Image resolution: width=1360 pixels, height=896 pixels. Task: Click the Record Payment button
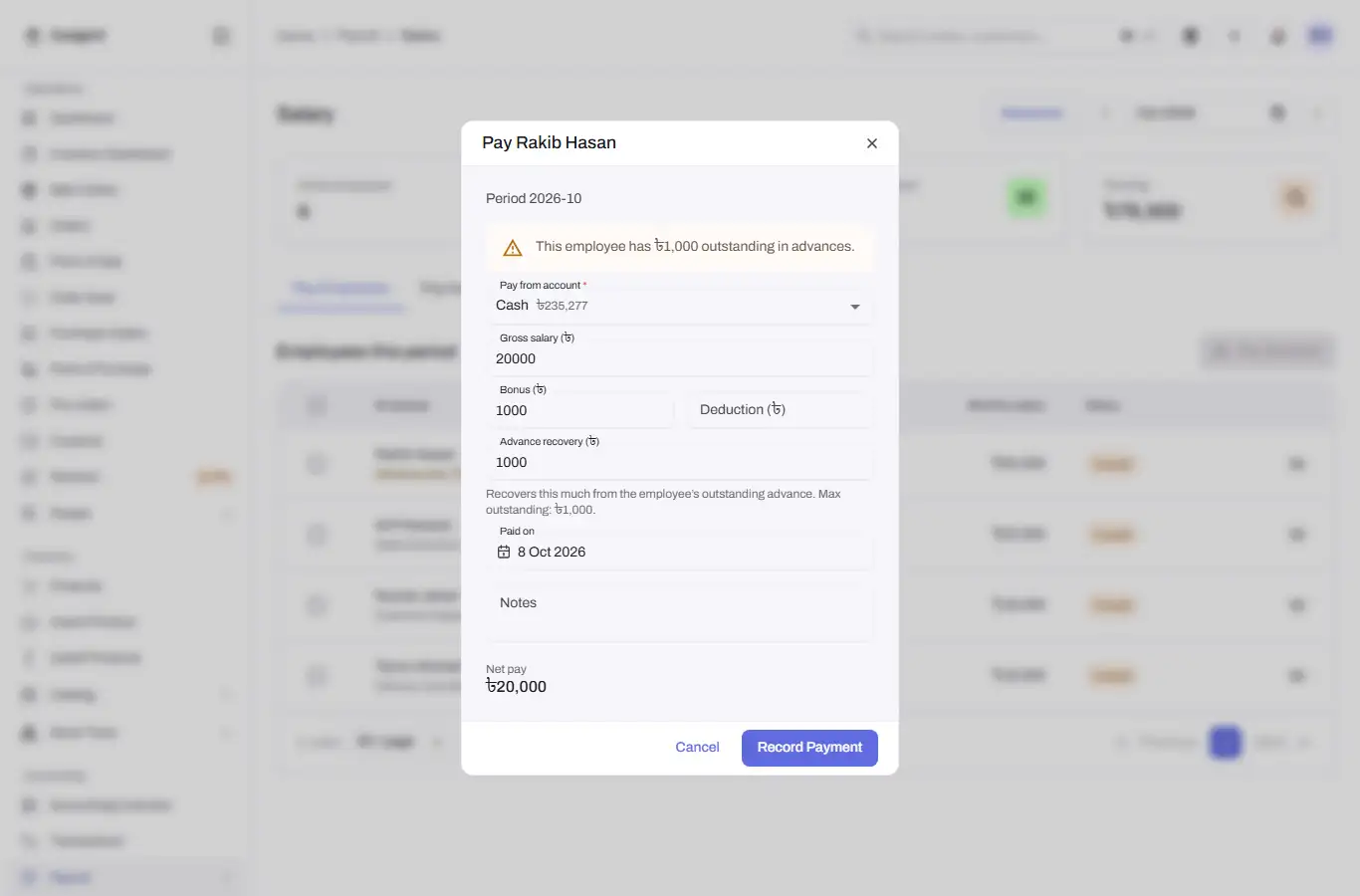[809, 748]
